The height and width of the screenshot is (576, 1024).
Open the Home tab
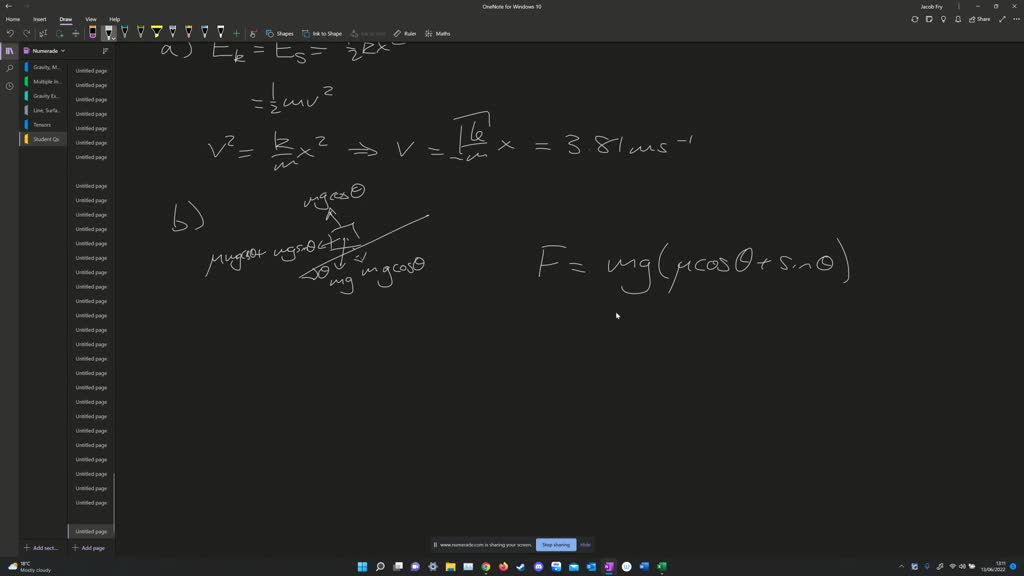pyautogui.click(x=12, y=20)
